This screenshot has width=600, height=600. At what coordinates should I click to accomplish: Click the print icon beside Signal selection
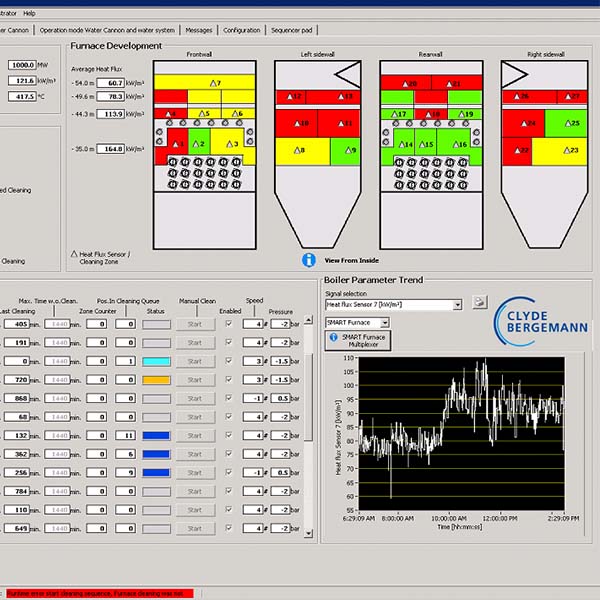click(x=479, y=302)
